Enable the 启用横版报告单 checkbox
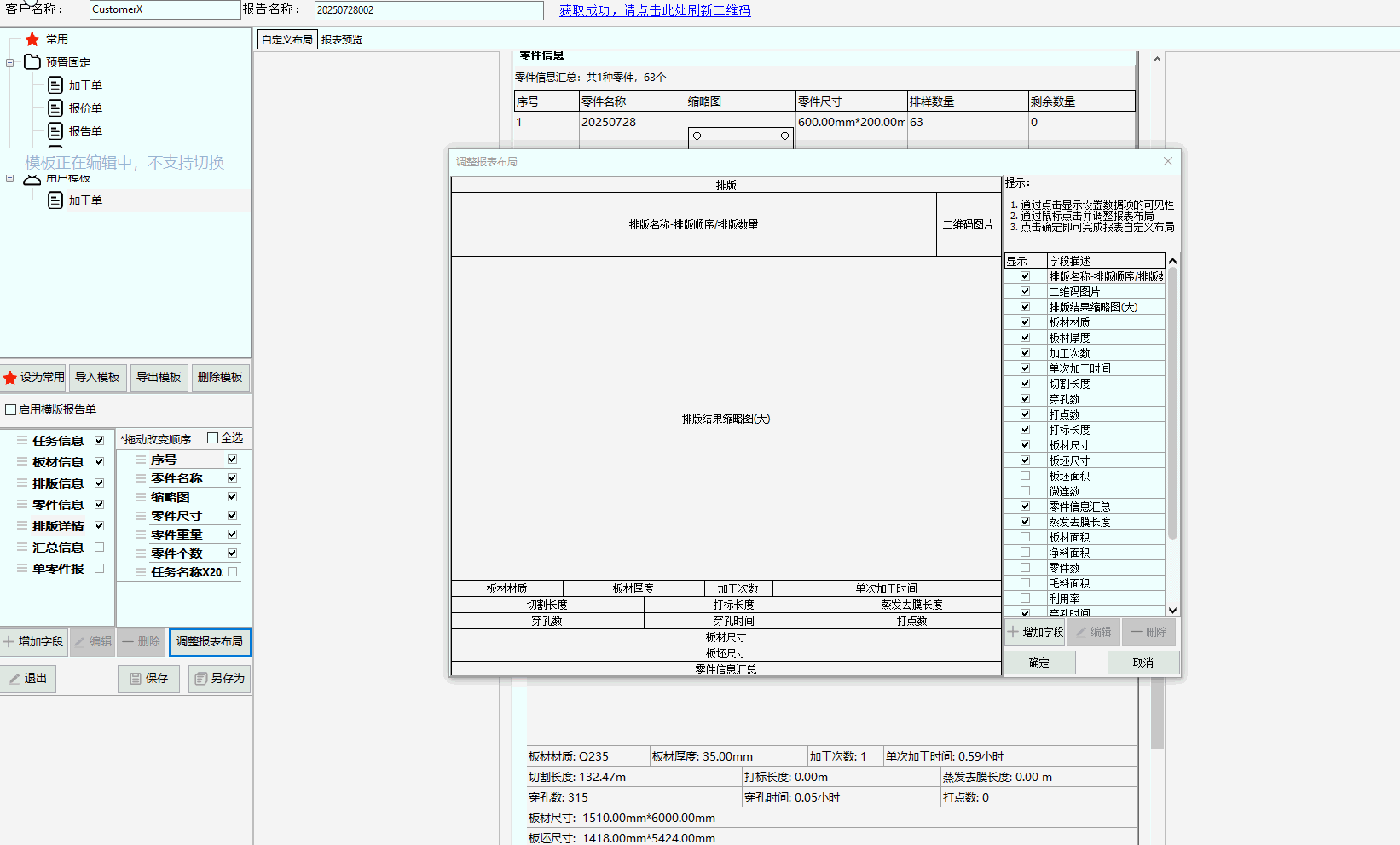The image size is (1400, 845). click(x=11, y=410)
